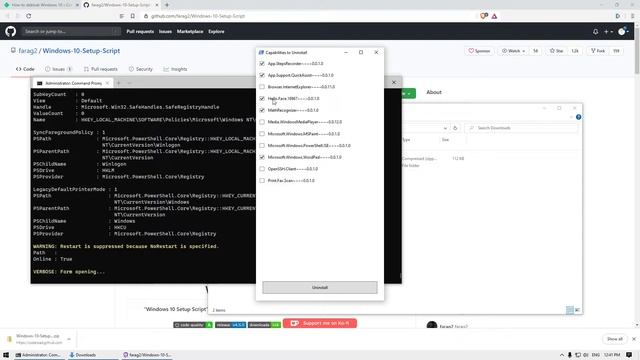Image resolution: width=640 pixels, height=360 pixels.
Task: Click Show all downloads button
Action: point(614,339)
